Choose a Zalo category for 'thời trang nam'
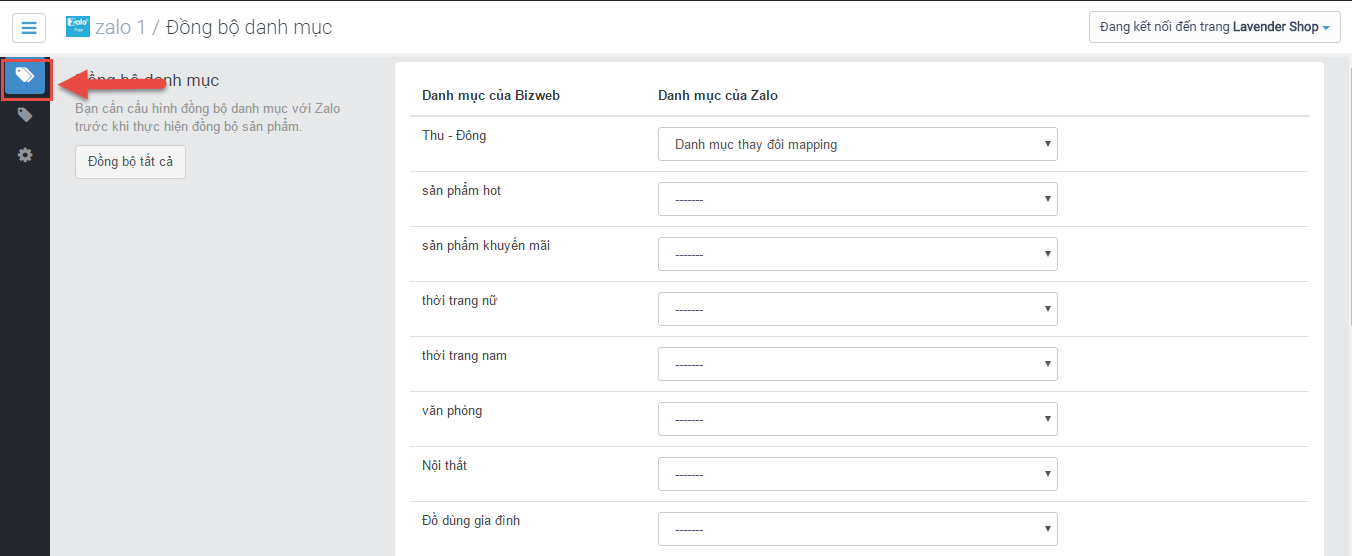Screen dimensions: 1352x556 pyautogui.click(x=857, y=364)
